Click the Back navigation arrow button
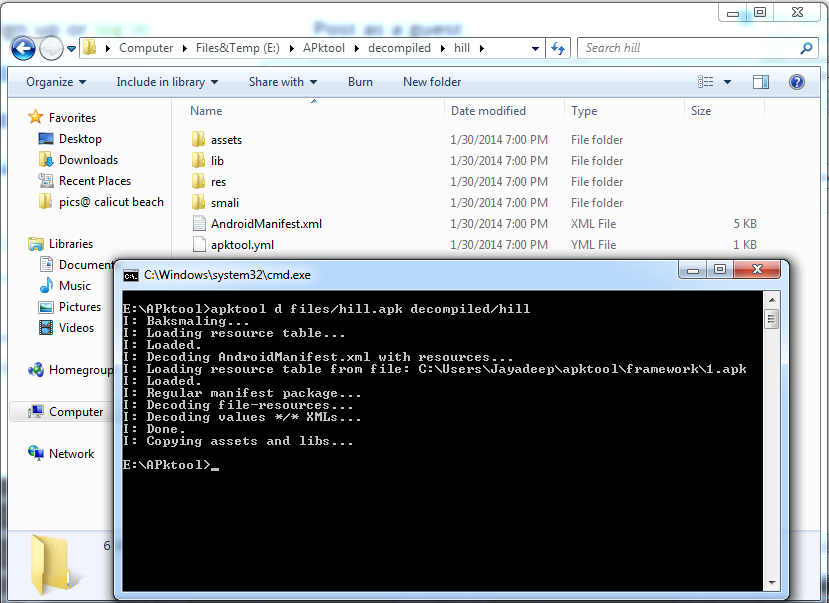The width and height of the screenshot is (829, 603). 23,49
